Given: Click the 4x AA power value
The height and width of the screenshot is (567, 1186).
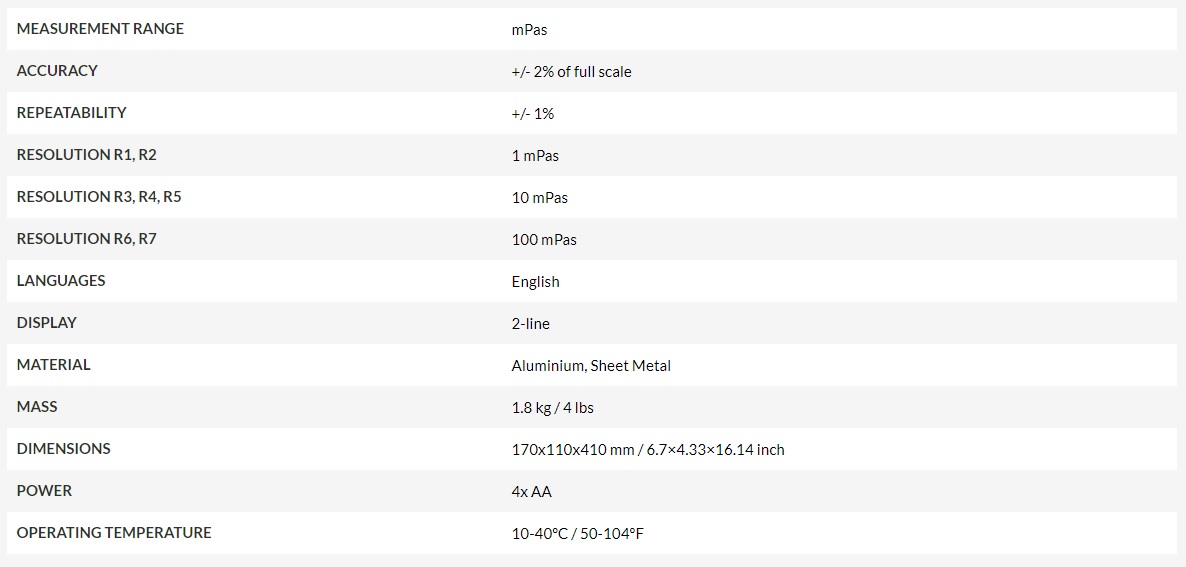Looking at the screenshot, I should [x=532, y=492].
